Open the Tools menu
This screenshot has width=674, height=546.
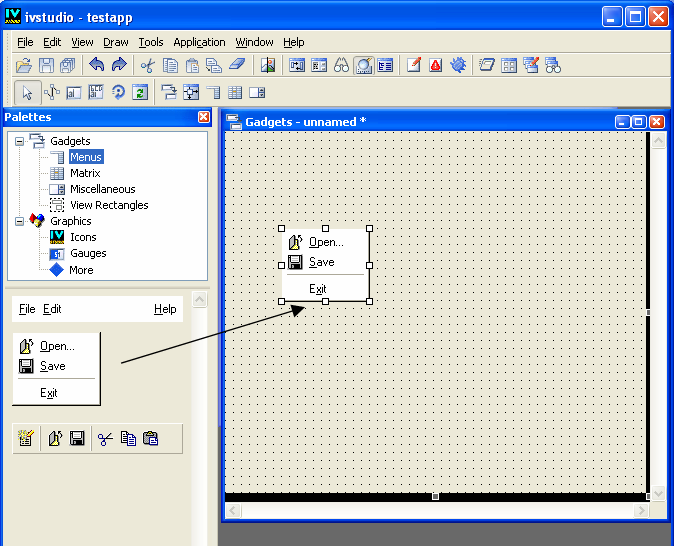pyautogui.click(x=151, y=42)
